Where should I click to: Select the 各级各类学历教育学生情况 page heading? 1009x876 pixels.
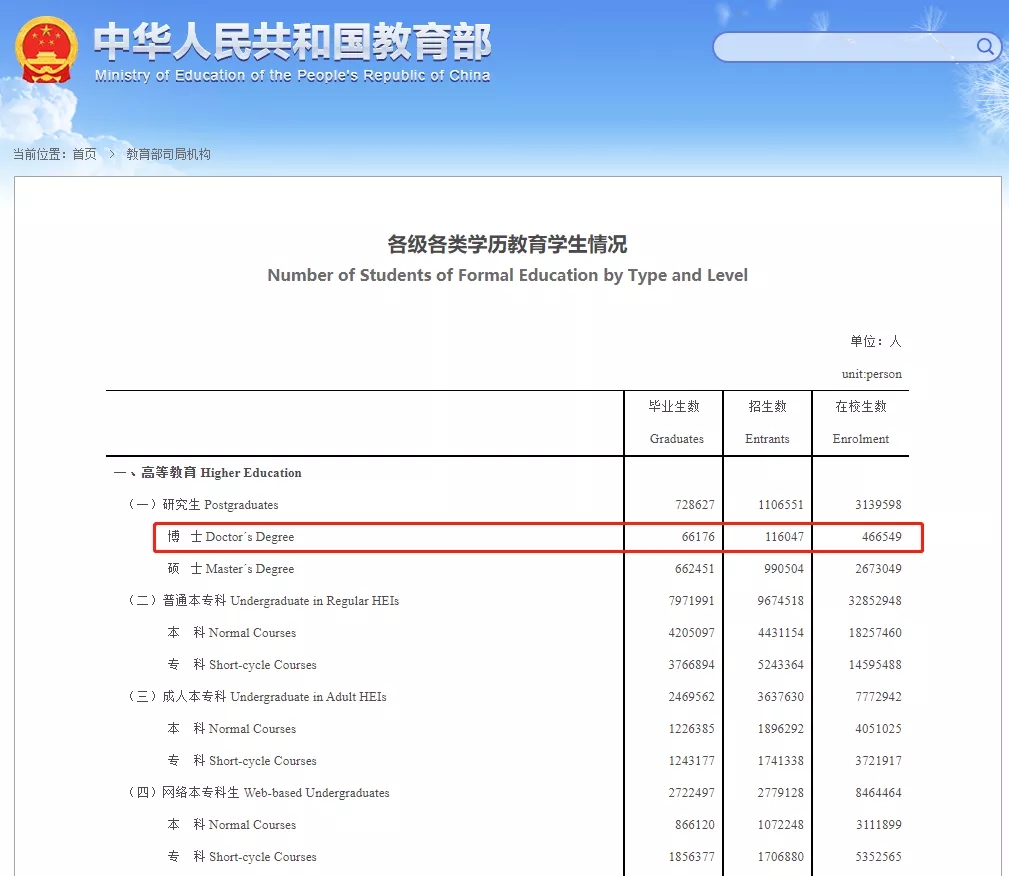[x=507, y=244]
